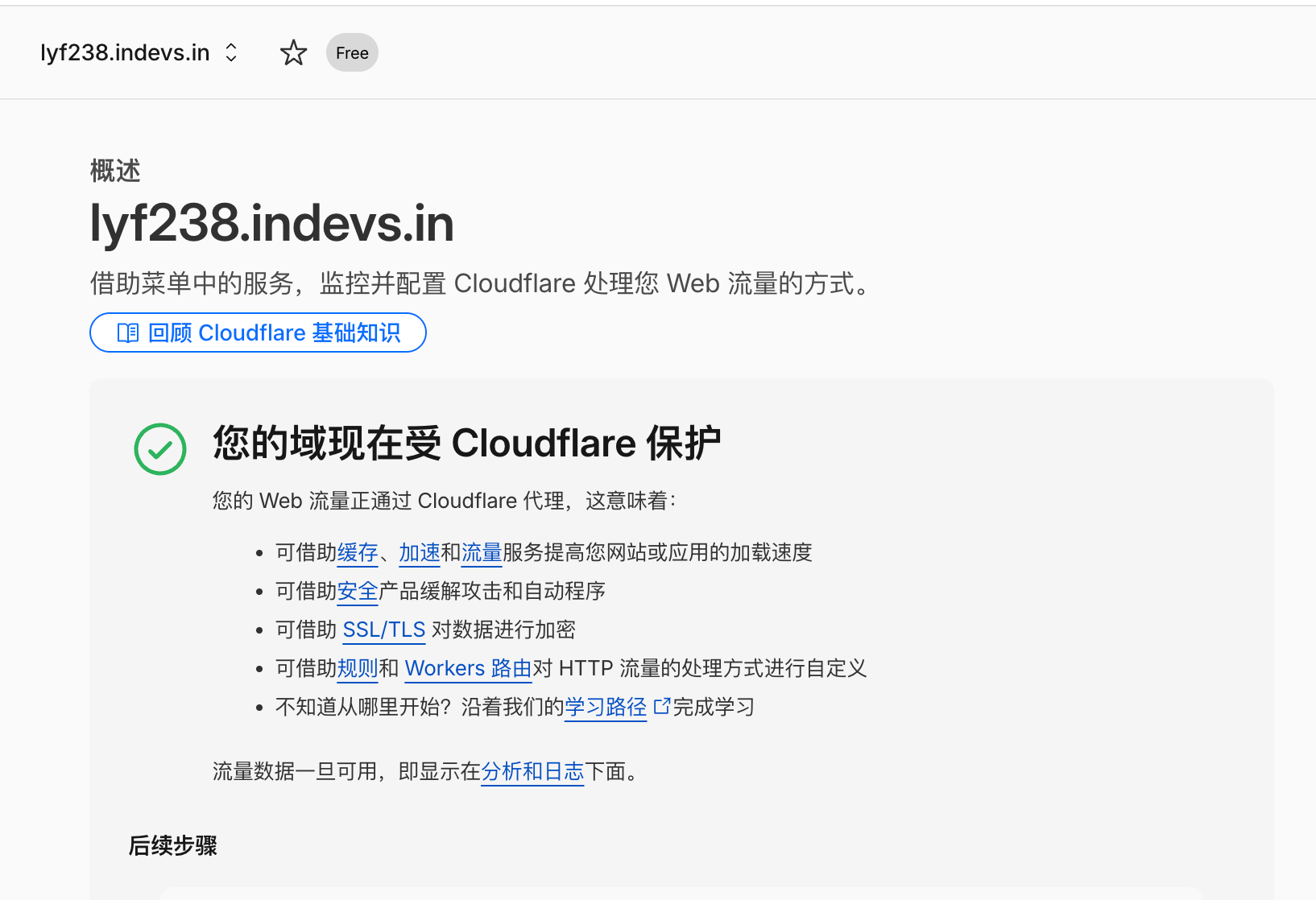Star the lyf238.indevs.in domain
The width and height of the screenshot is (1316, 900).
[293, 53]
